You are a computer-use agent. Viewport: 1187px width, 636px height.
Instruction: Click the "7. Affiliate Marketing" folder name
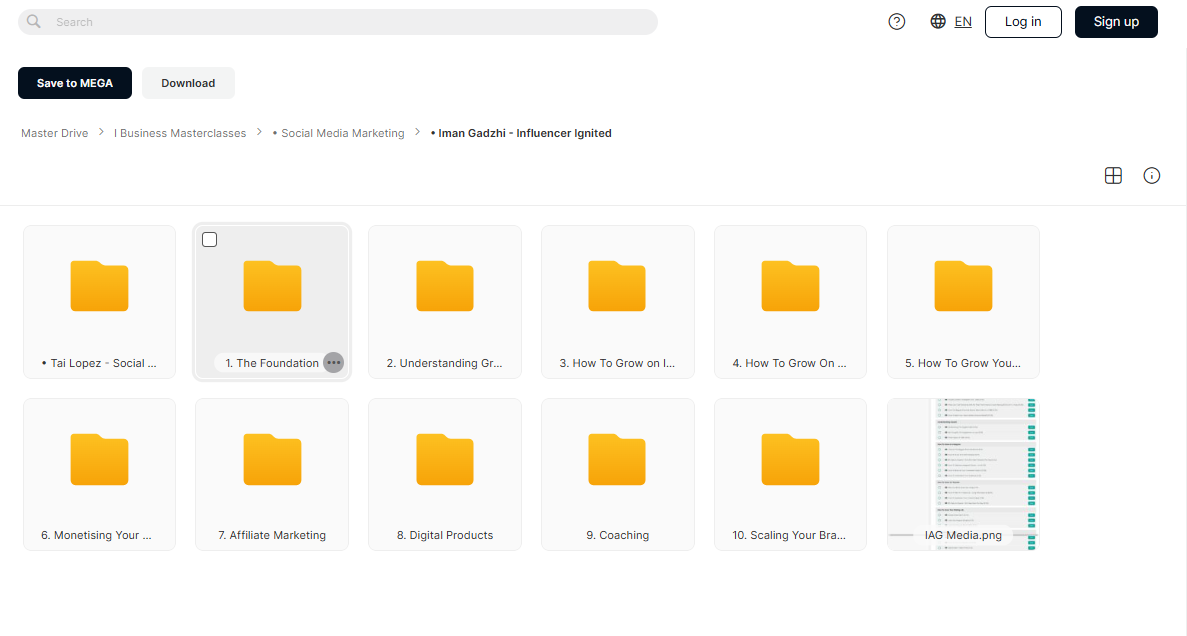(272, 535)
